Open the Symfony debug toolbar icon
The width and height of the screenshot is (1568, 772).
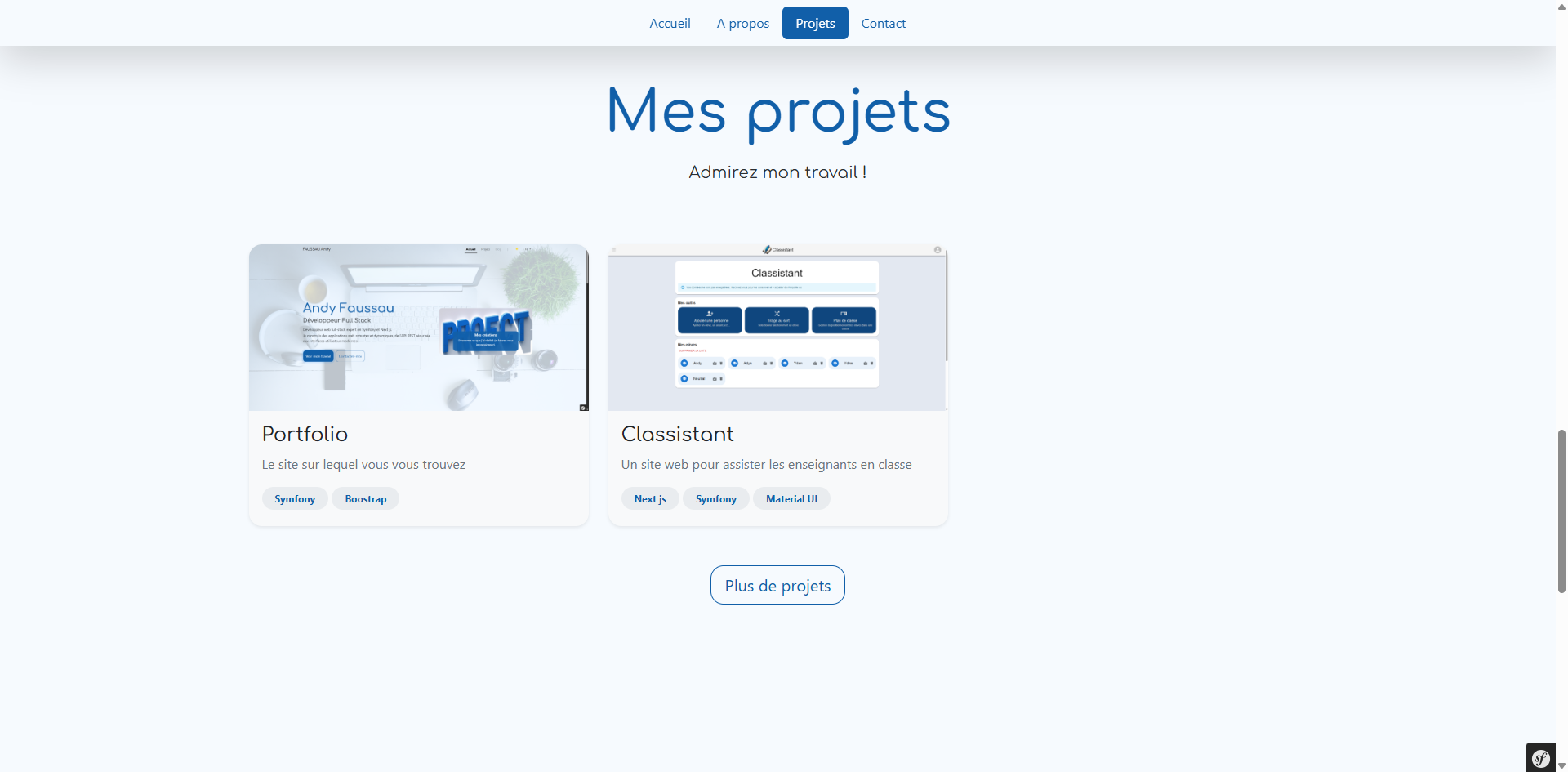1540,758
